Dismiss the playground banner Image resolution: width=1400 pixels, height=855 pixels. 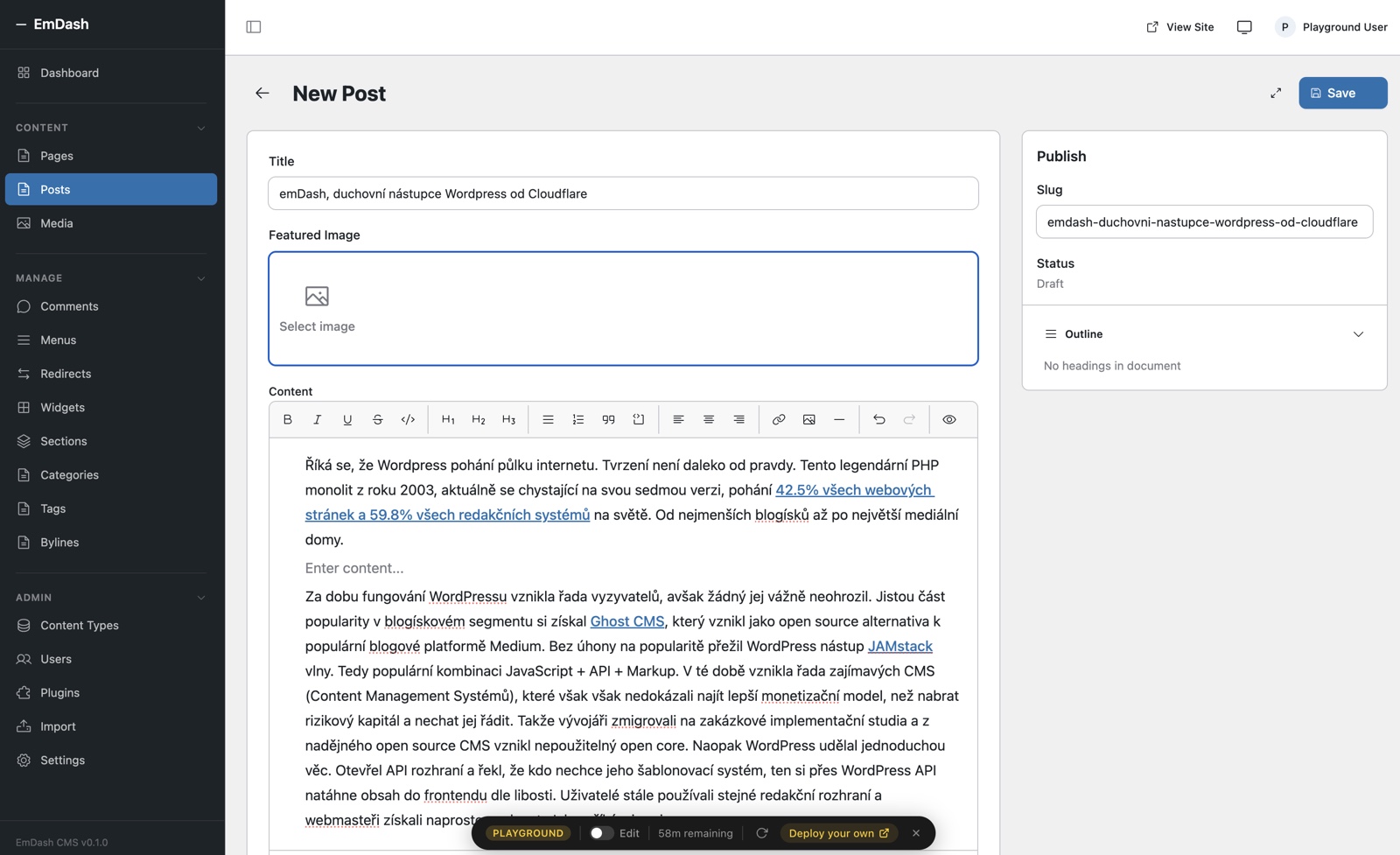(916, 833)
